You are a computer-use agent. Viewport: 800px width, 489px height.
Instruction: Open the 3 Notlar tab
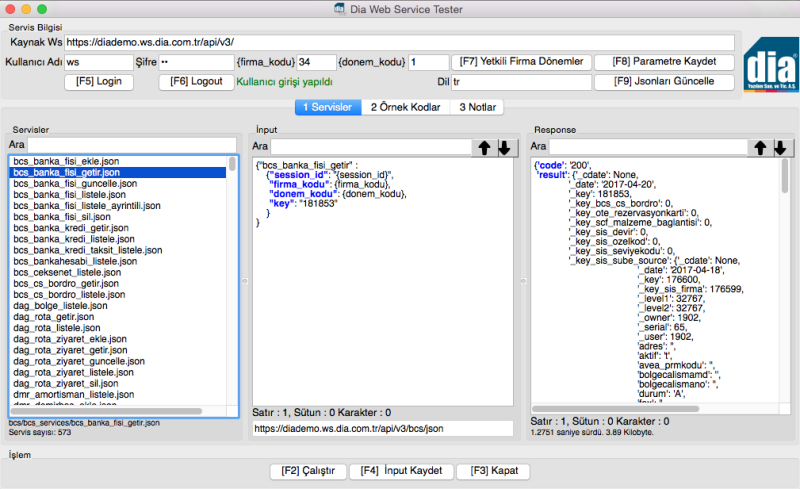[x=476, y=107]
